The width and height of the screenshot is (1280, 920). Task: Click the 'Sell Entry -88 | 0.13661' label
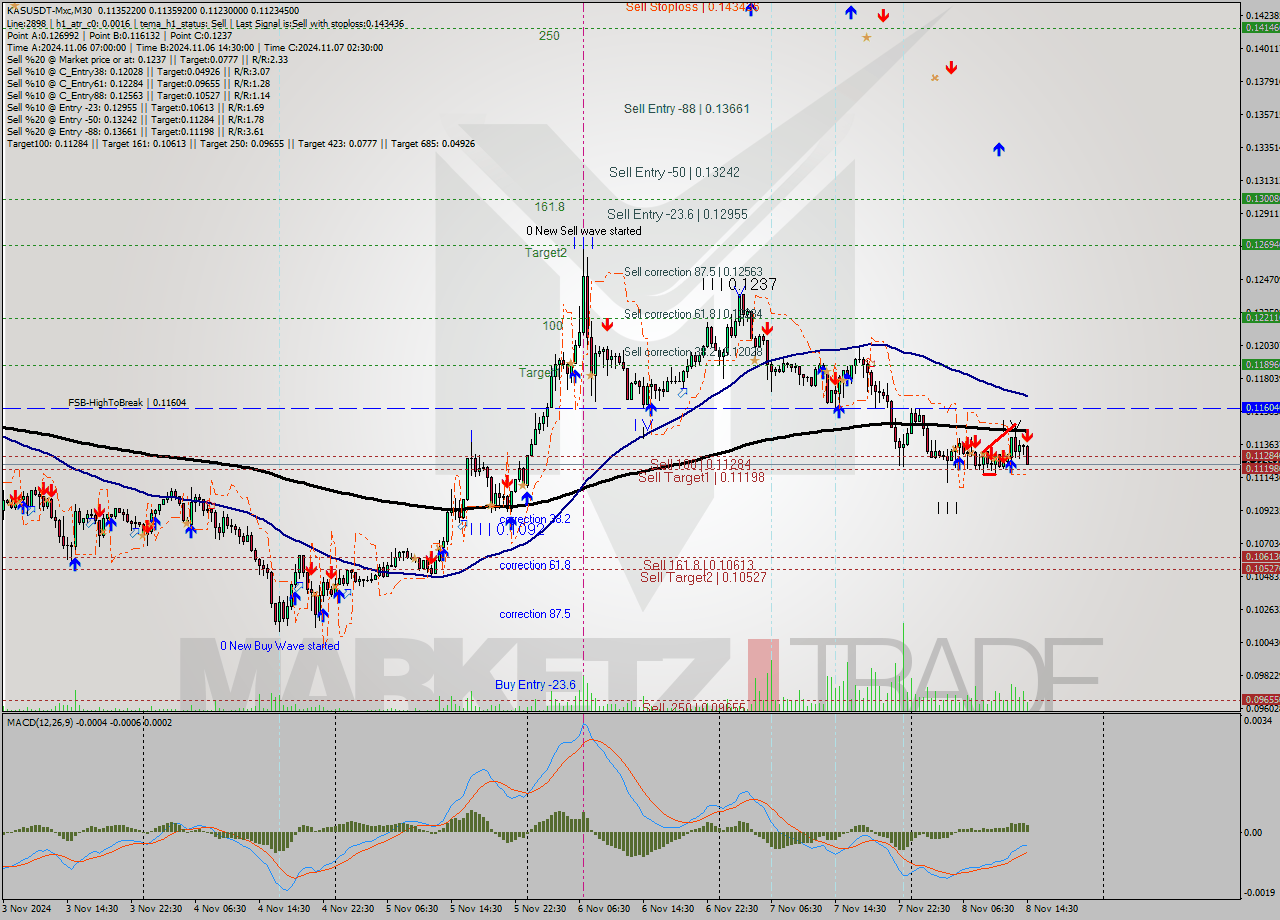pos(686,109)
